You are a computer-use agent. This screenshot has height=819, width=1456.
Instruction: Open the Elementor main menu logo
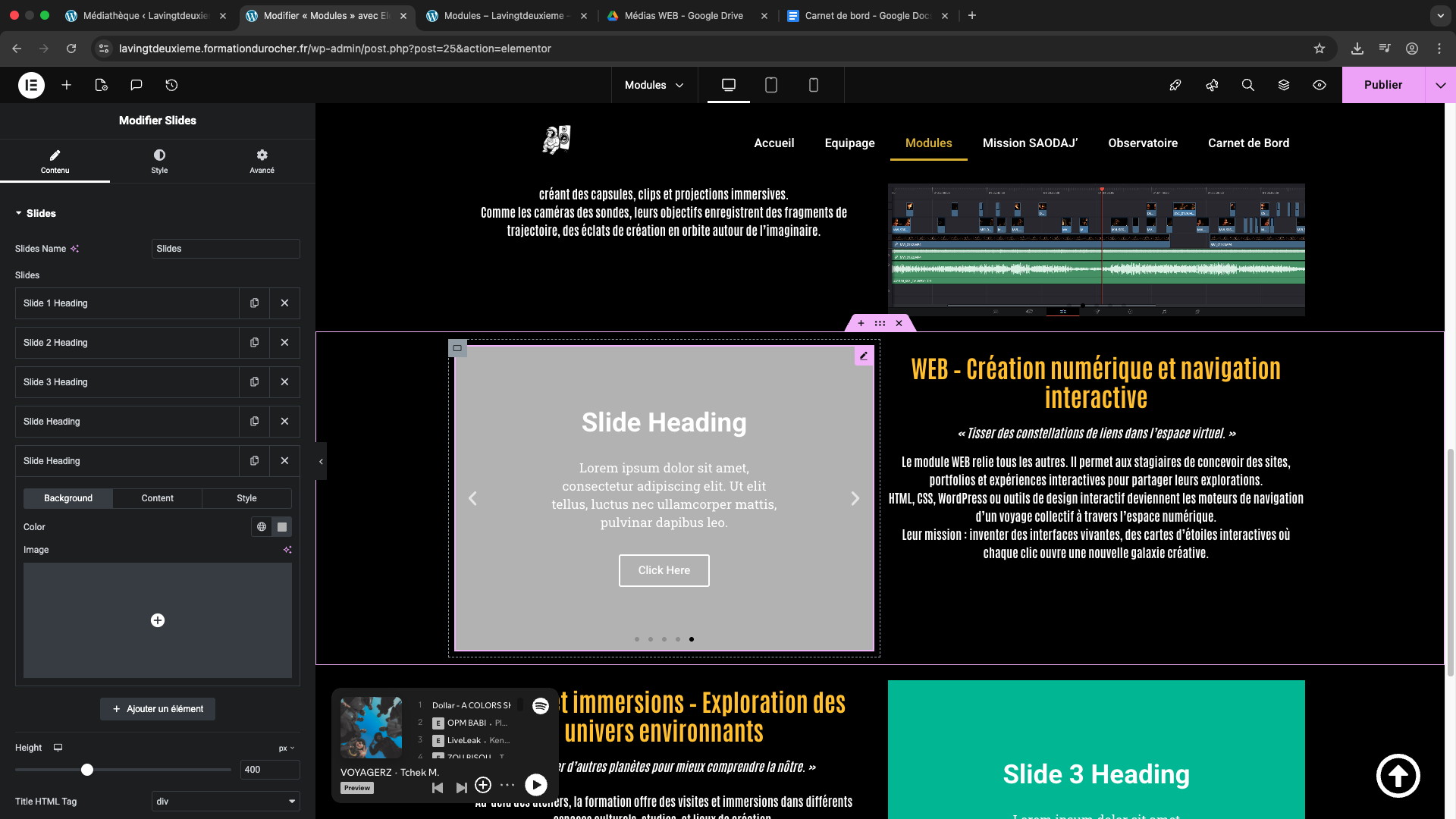click(31, 85)
